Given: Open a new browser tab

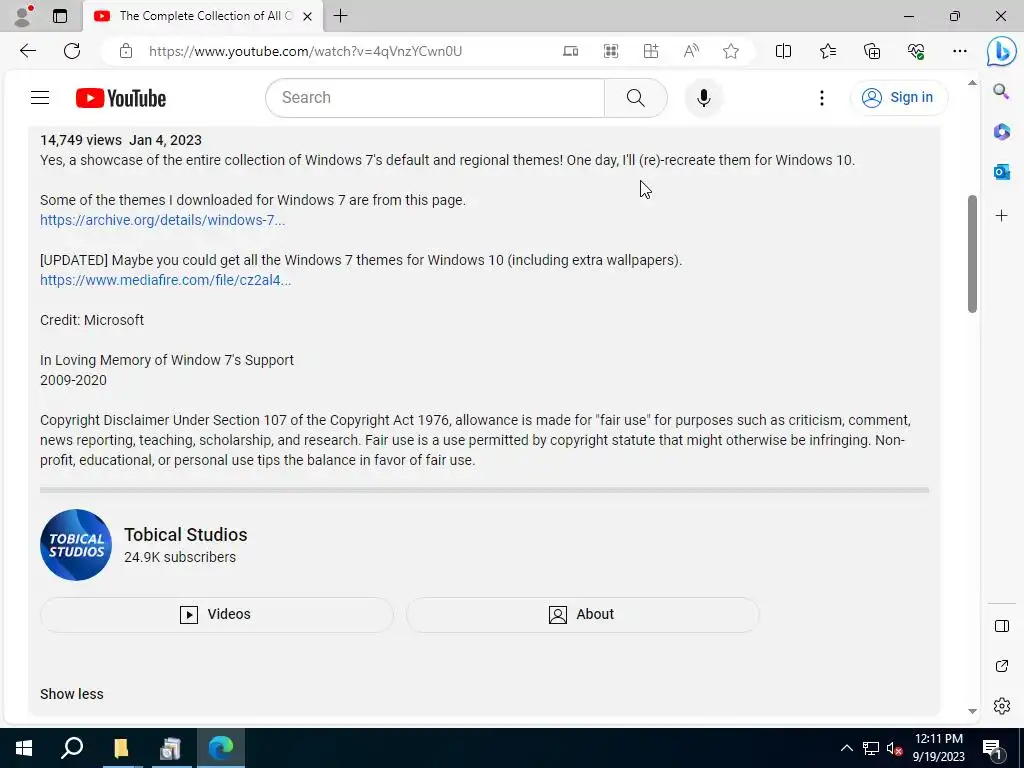Looking at the screenshot, I should pyautogui.click(x=340, y=16).
